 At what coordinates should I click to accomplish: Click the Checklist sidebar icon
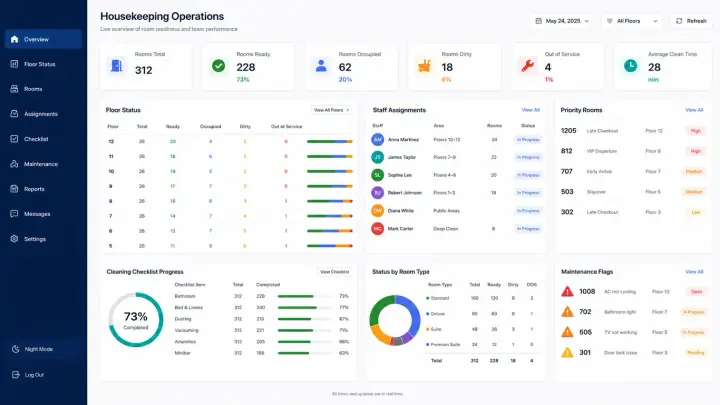pos(14,139)
